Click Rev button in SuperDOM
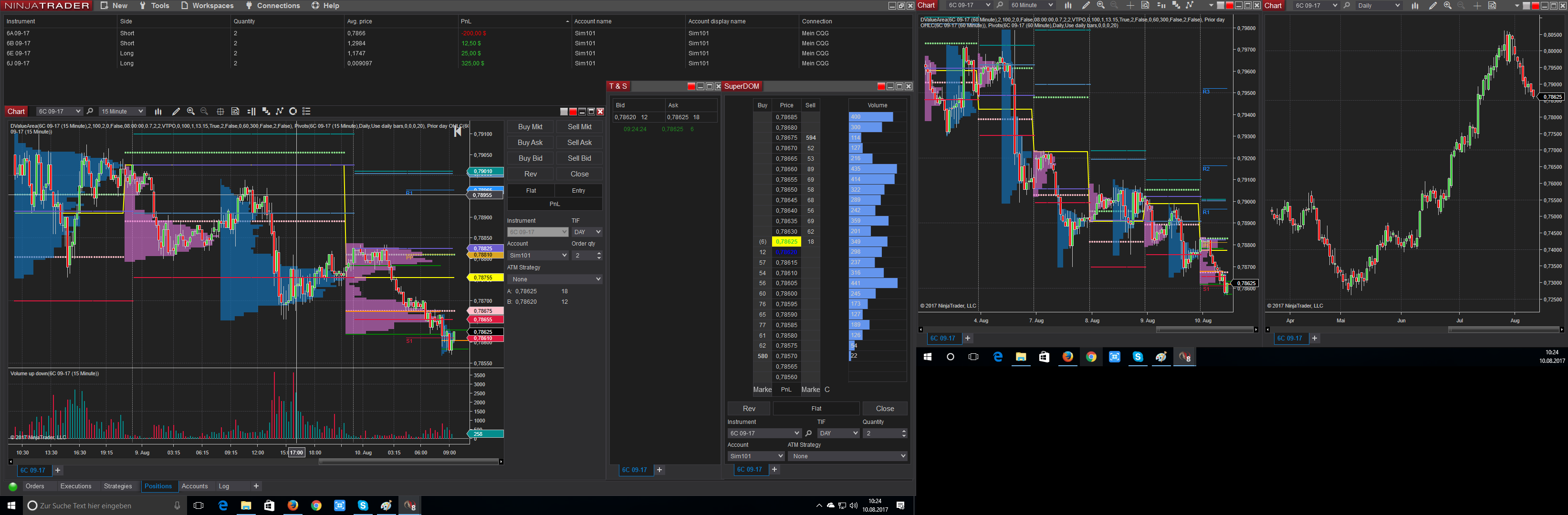 749,409
